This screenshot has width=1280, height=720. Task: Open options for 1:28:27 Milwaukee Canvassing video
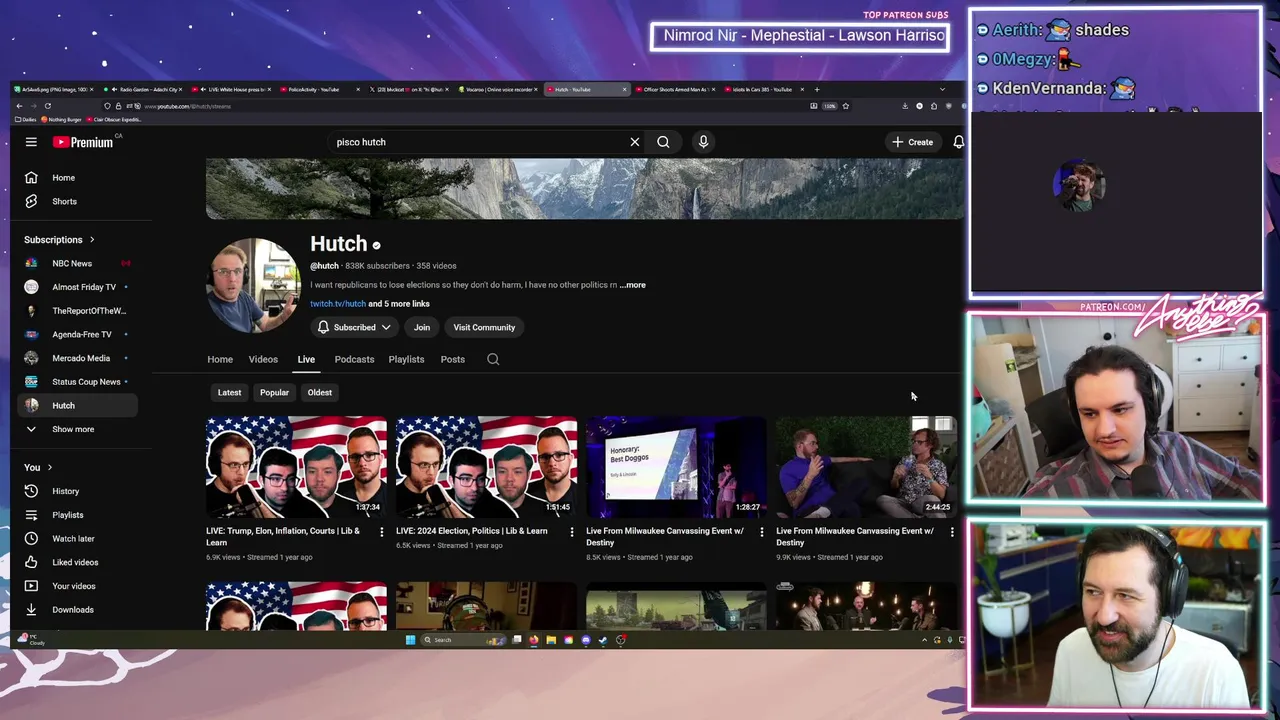pos(761,532)
